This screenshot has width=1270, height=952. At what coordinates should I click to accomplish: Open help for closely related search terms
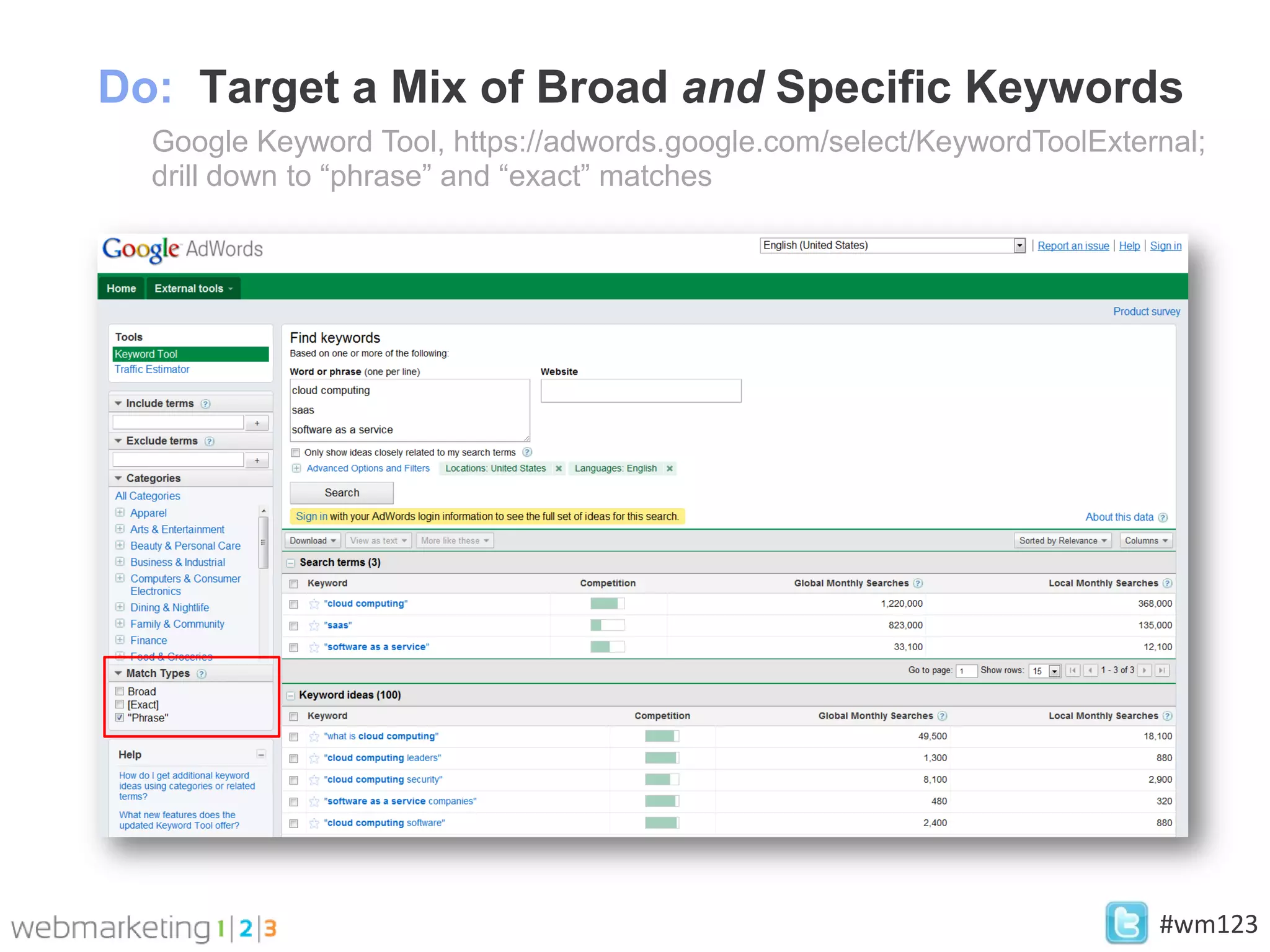click(527, 452)
